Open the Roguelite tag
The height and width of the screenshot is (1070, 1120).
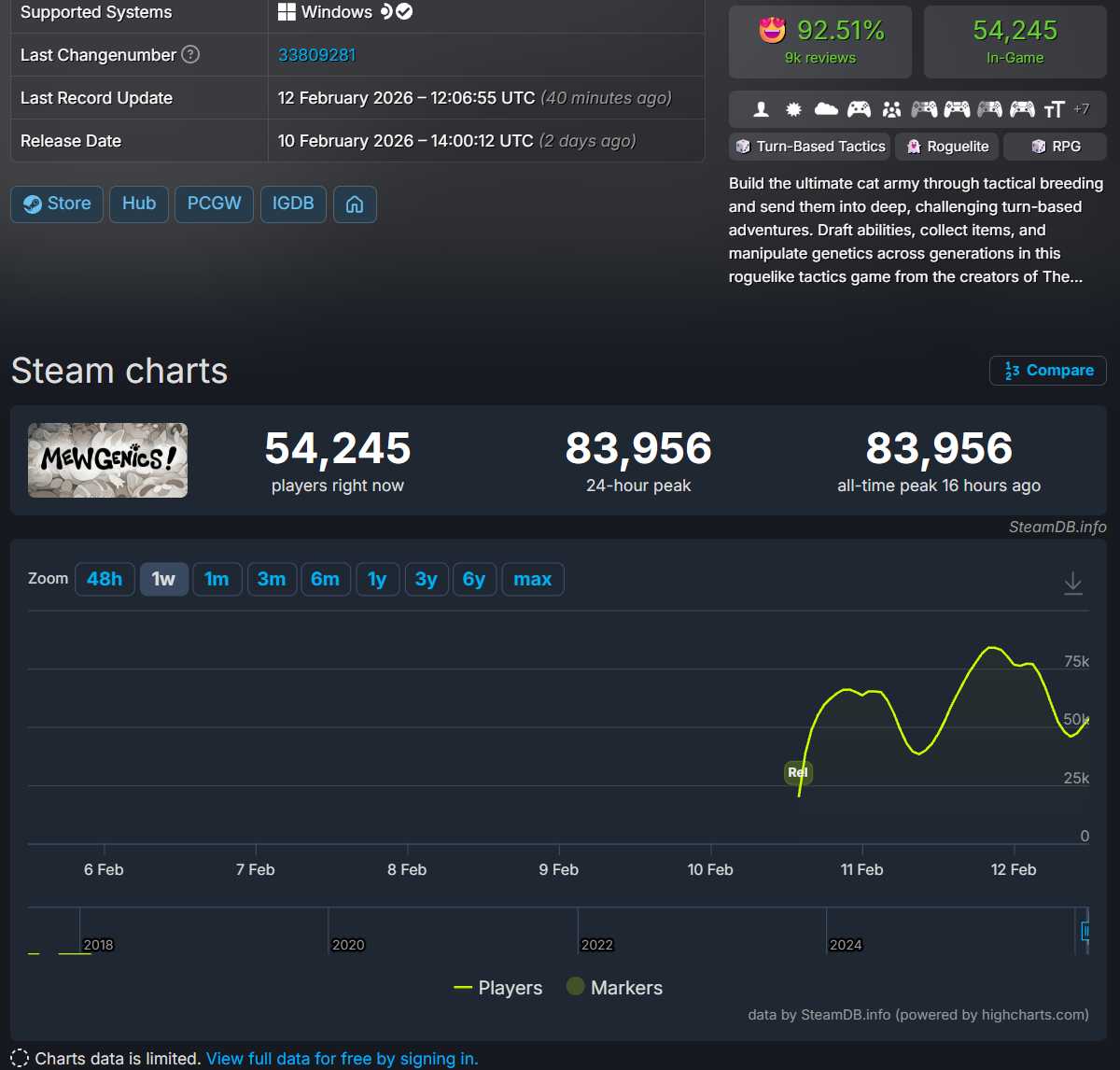[x=947, y=147]
